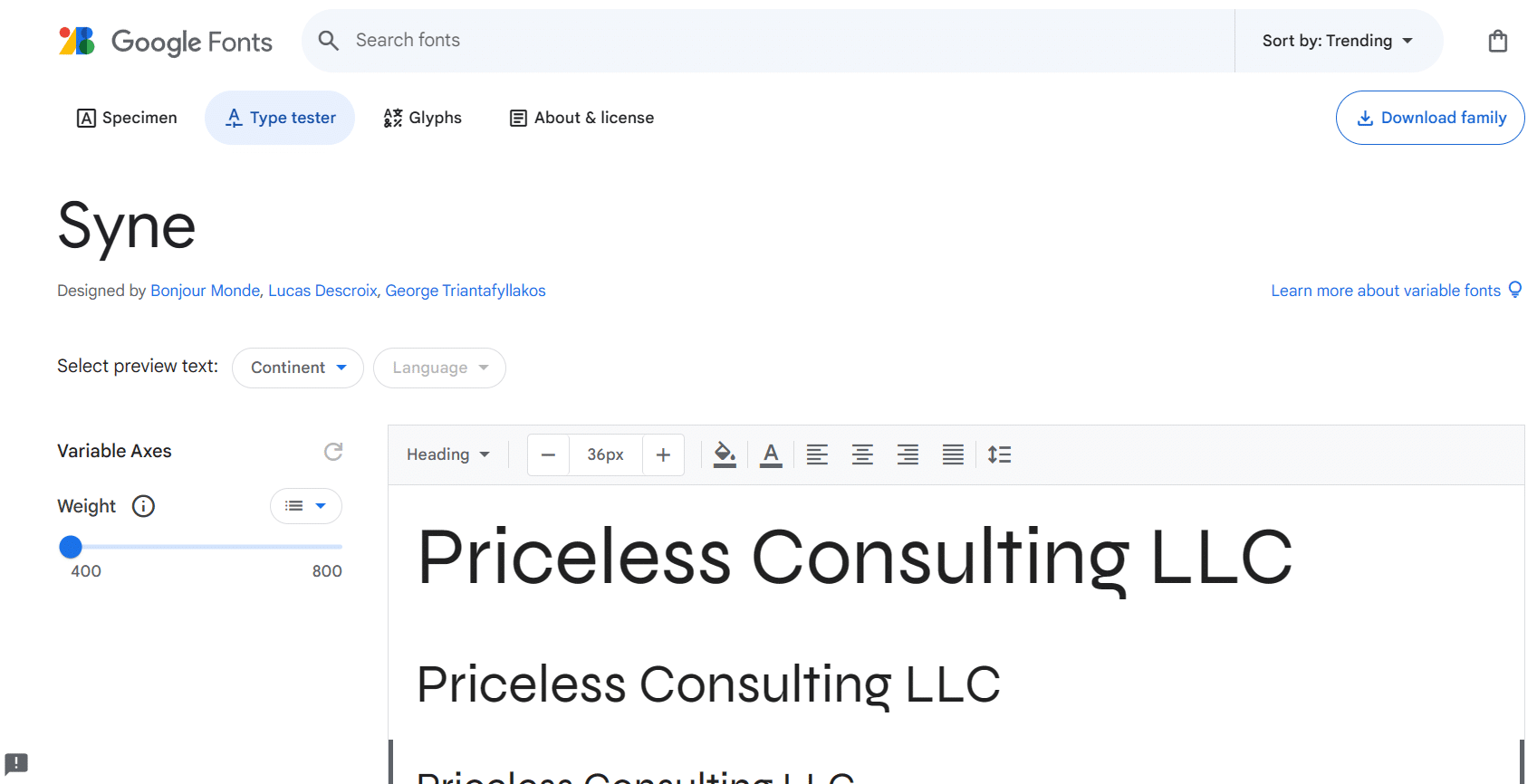The image size is (1537, 784).
Task: Align the preview text left
Action: click(817, 454)
